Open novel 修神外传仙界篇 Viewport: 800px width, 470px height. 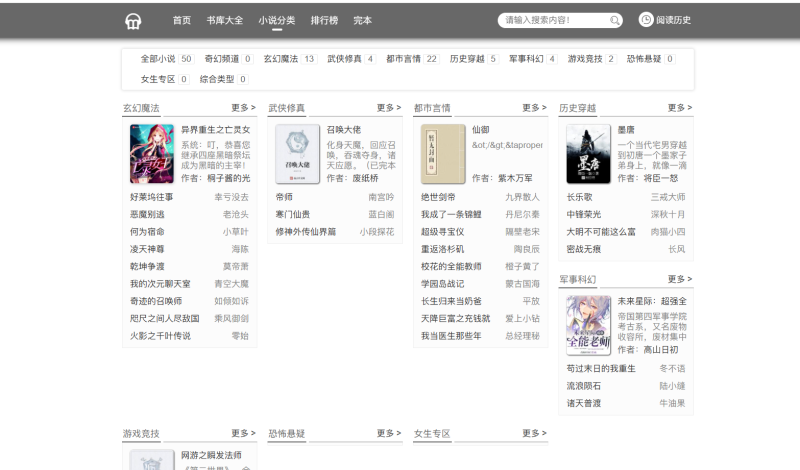[x=306, y=232]
